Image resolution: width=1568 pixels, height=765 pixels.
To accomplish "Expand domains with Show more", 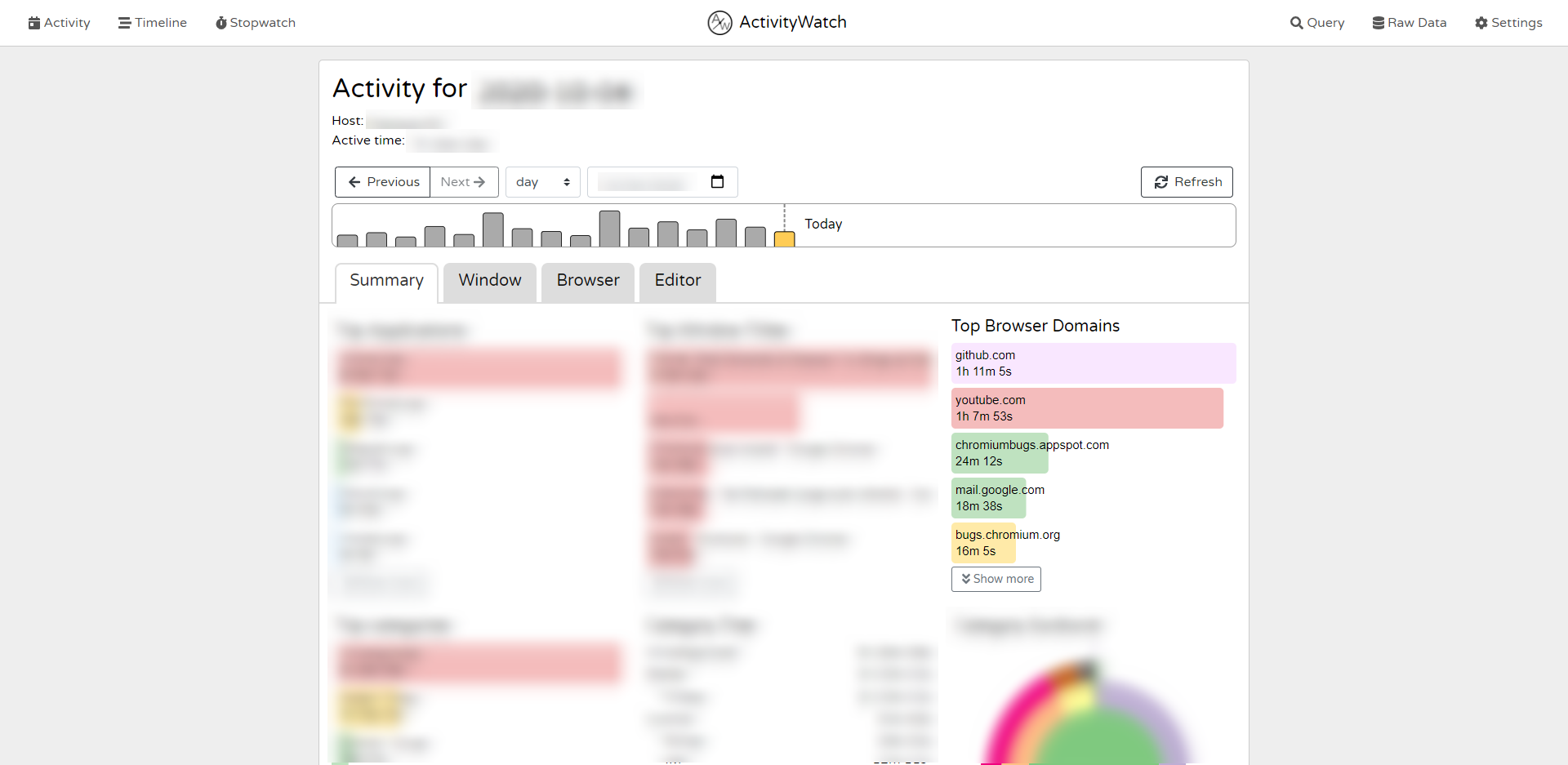I will click(x=996, y=579).
